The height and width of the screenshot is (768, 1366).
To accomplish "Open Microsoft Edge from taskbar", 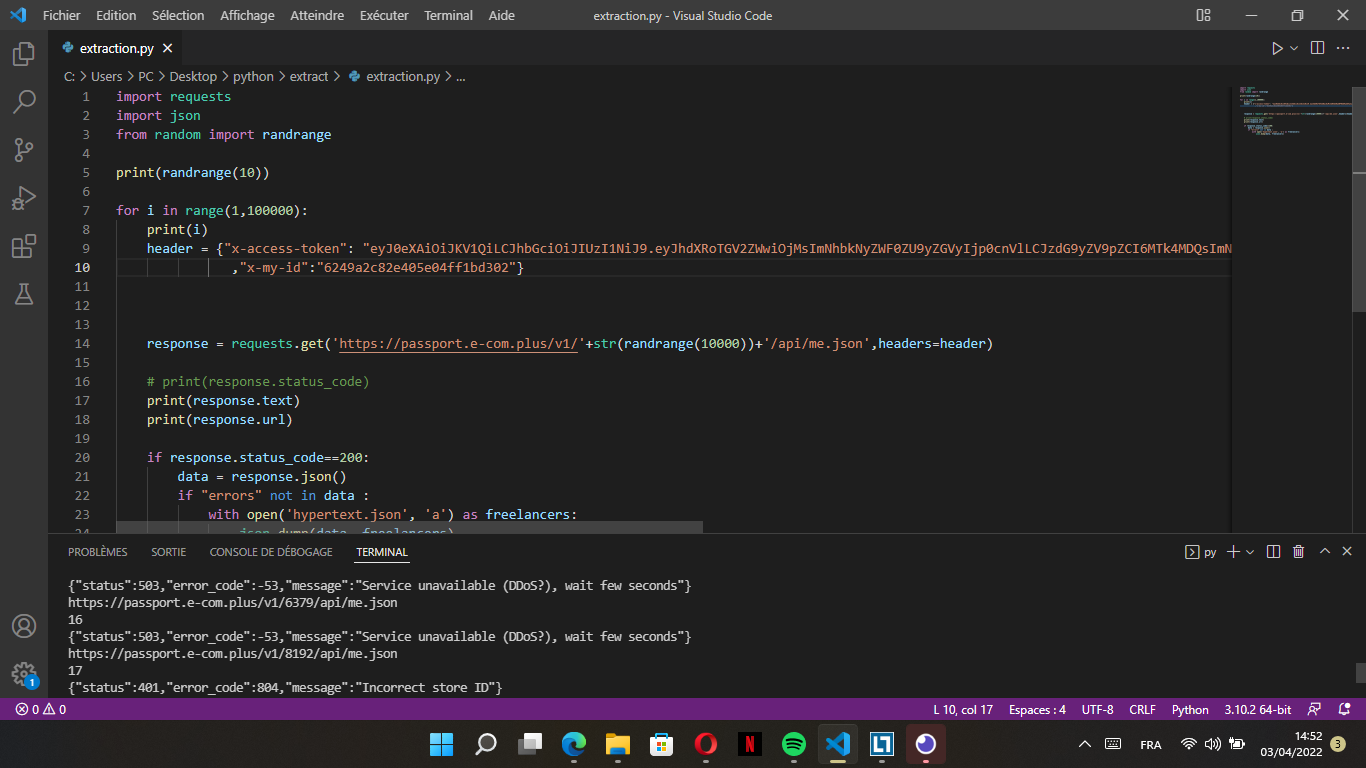I will click(x=574, y=744).
